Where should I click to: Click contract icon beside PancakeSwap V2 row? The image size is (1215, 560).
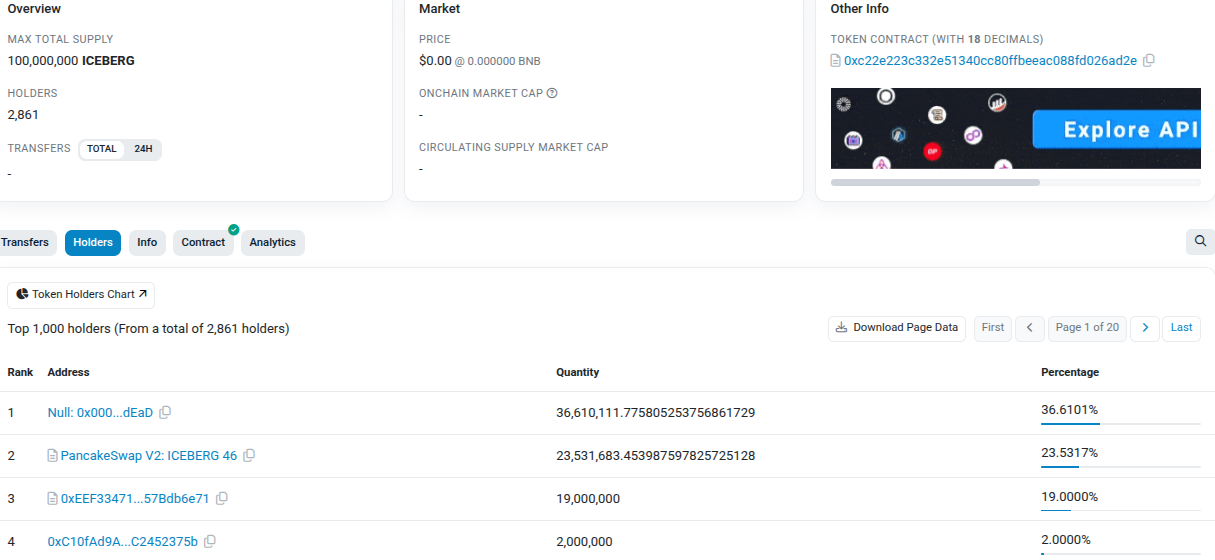[x=53, y=456]
